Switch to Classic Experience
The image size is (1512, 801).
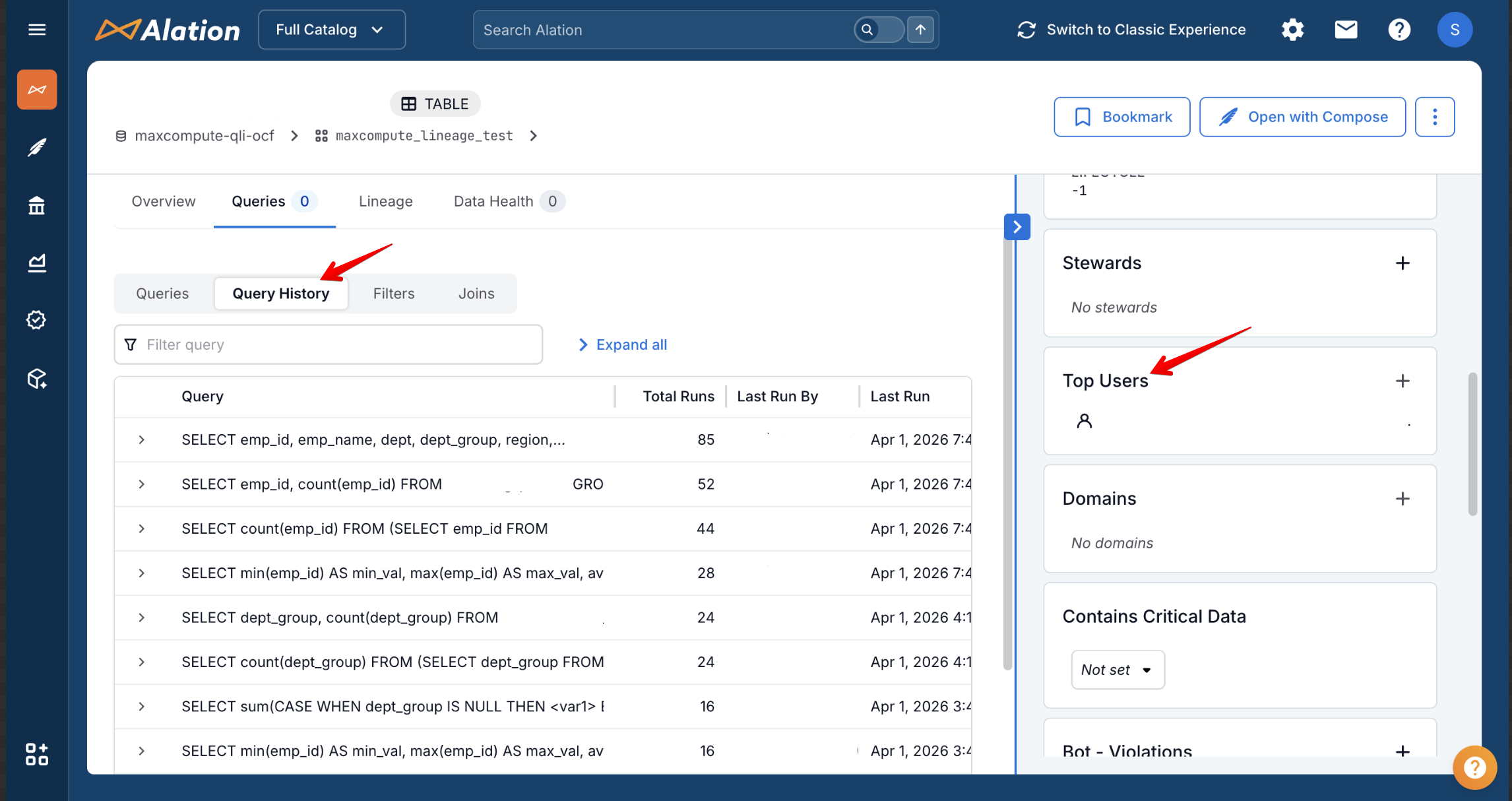coord(1131,30)
